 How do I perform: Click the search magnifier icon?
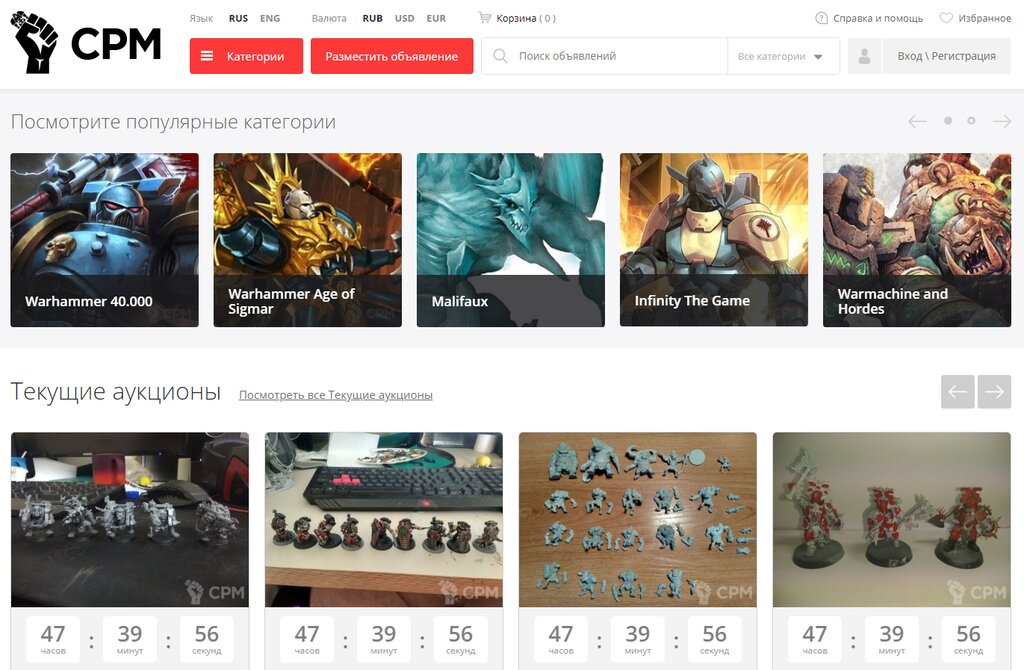click(500, 56)
